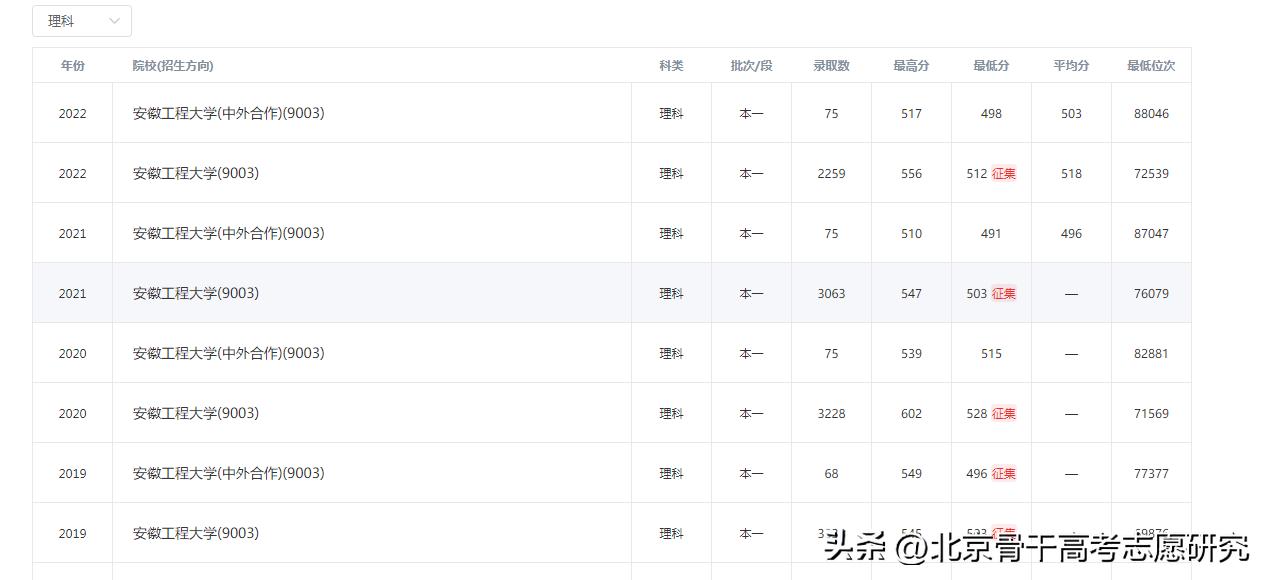Click the 年份 column header
Image resolution: width=1267 pixels, height=580 pixels.
point(73,66)
